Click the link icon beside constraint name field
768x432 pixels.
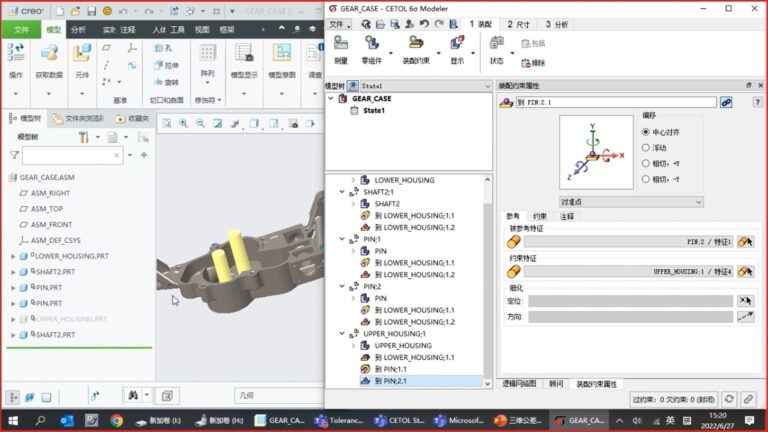click(x=726, y=102)
